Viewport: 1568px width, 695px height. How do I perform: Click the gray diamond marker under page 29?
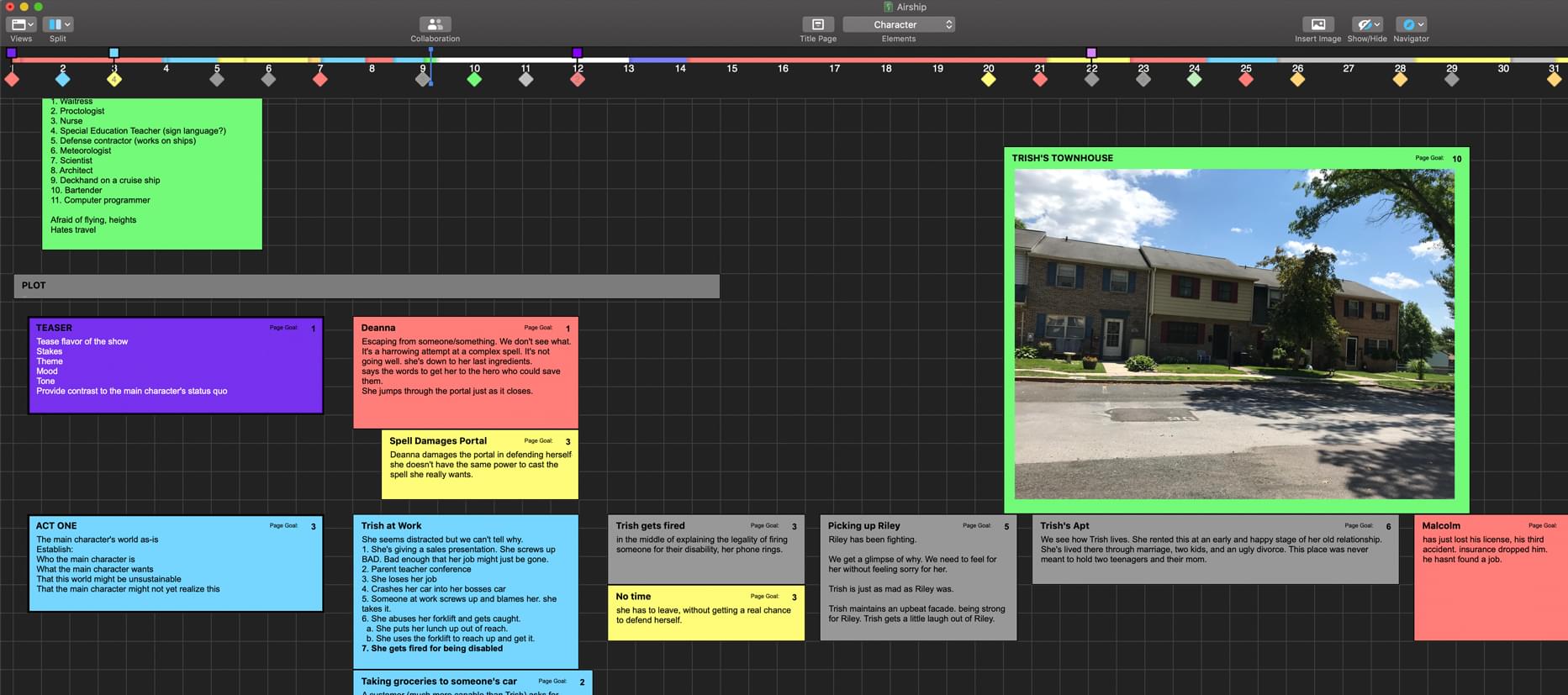pos(1452,80)
